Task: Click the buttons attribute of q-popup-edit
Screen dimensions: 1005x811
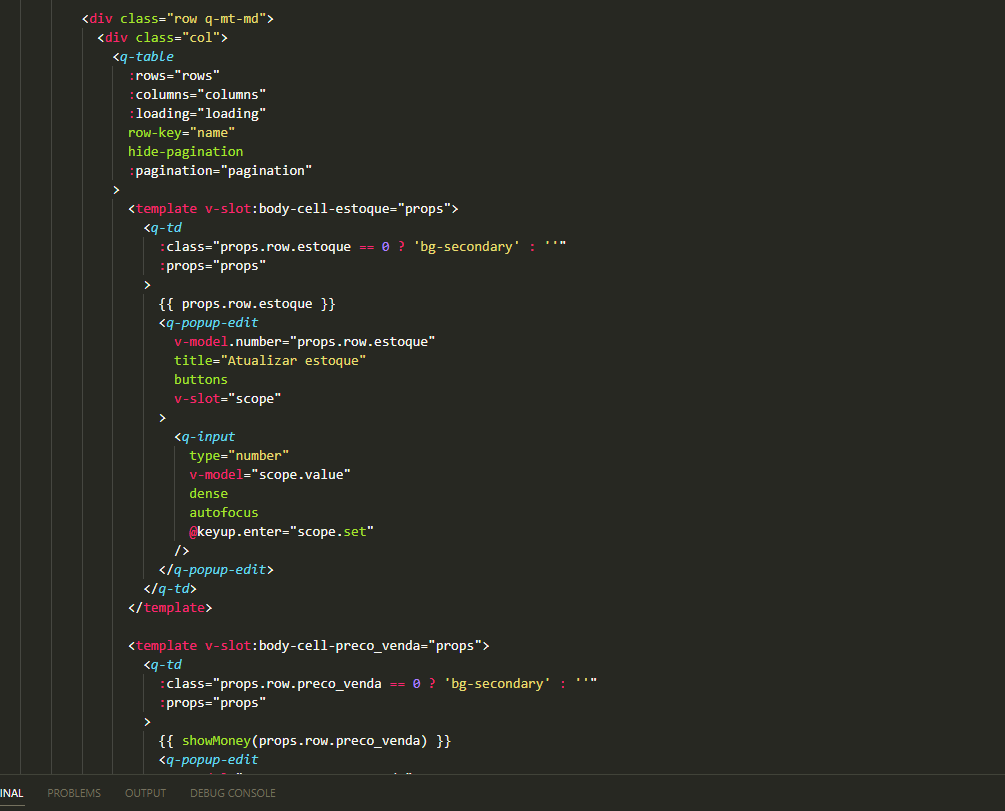Action: (x=200, y=379)
